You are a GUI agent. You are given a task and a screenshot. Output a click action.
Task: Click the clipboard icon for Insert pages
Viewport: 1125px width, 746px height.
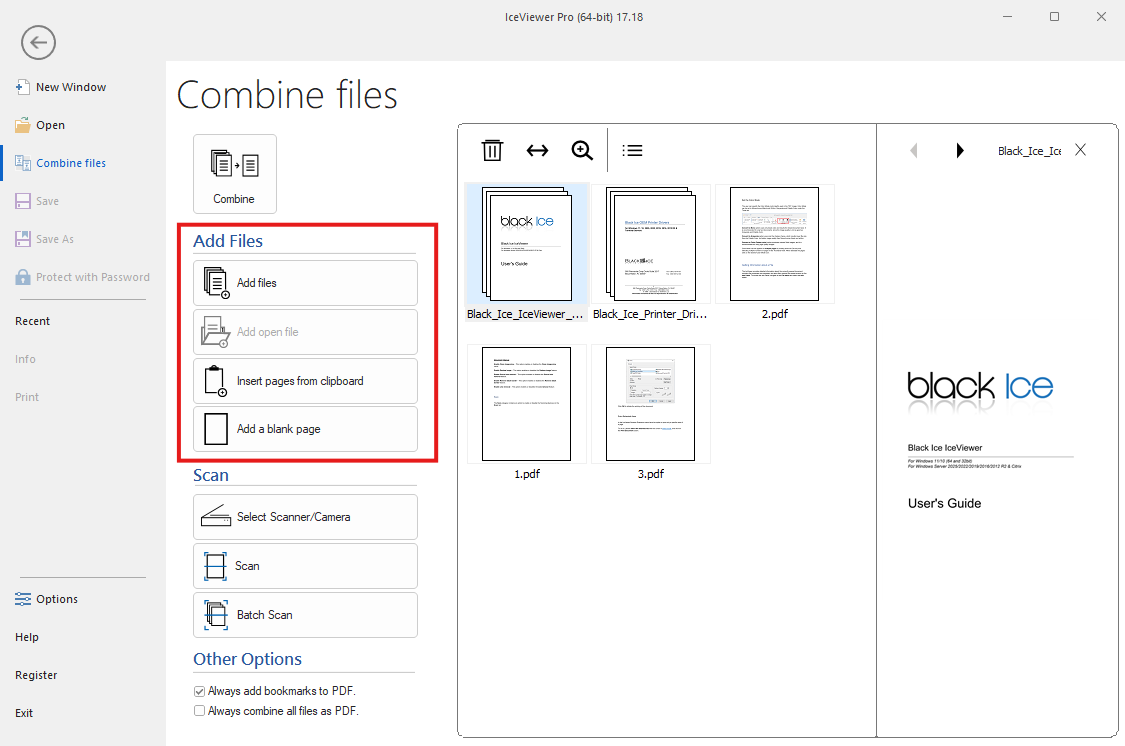click(215, 381)
